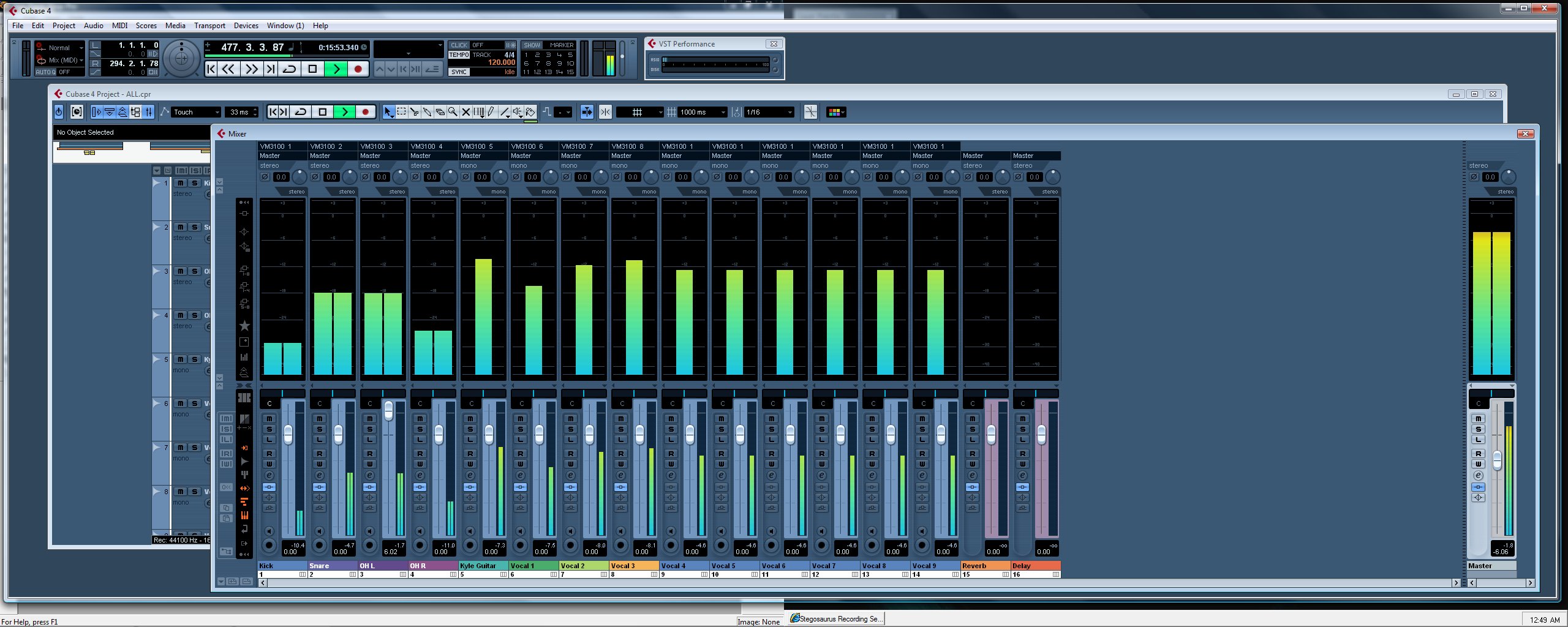Open edit channel settings for Kick
Screen dimensions: 1568x627
click(x=269, y=476)
